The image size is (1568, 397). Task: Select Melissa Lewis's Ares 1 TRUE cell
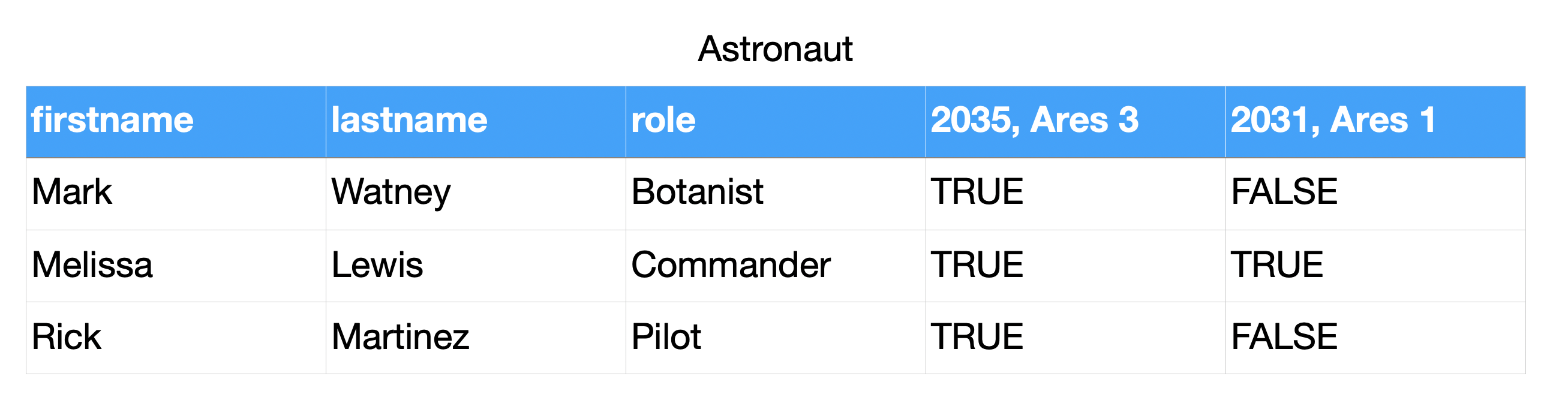pos(1374,266)
